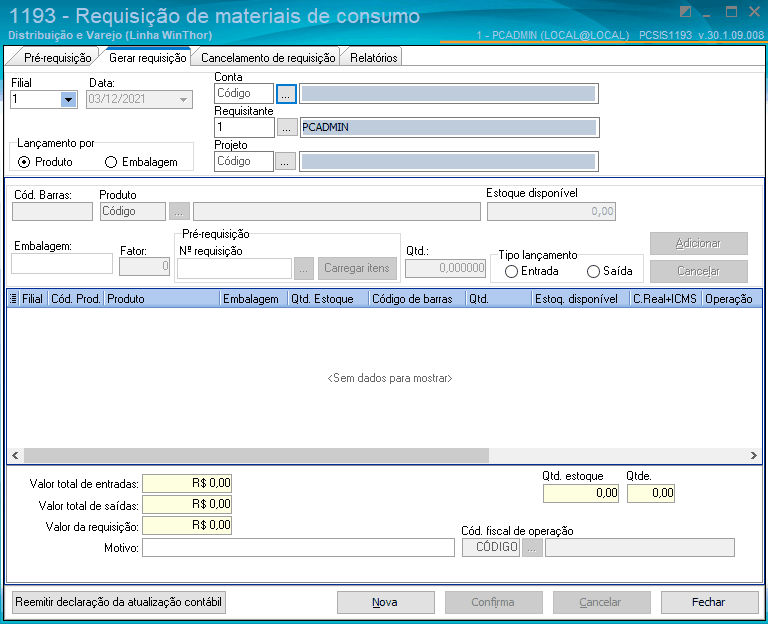The height and width of the screenshot is (624, 768).
Task: Click the Estoq. disponível column header
Action: point(580,299)
